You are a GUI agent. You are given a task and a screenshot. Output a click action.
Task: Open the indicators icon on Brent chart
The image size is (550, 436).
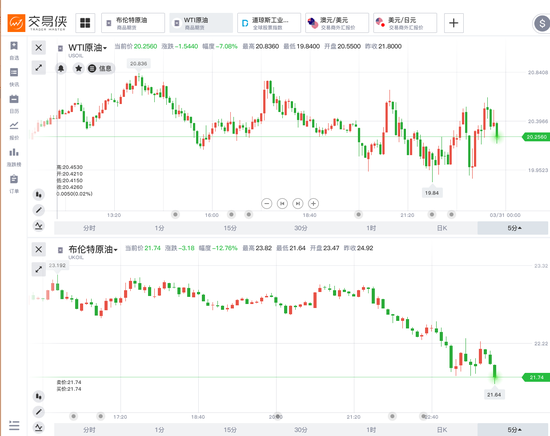39,428
